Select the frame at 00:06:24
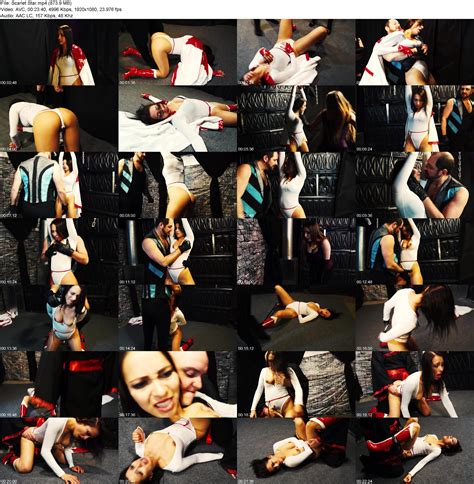474x484 pixels. coord(415,119)
